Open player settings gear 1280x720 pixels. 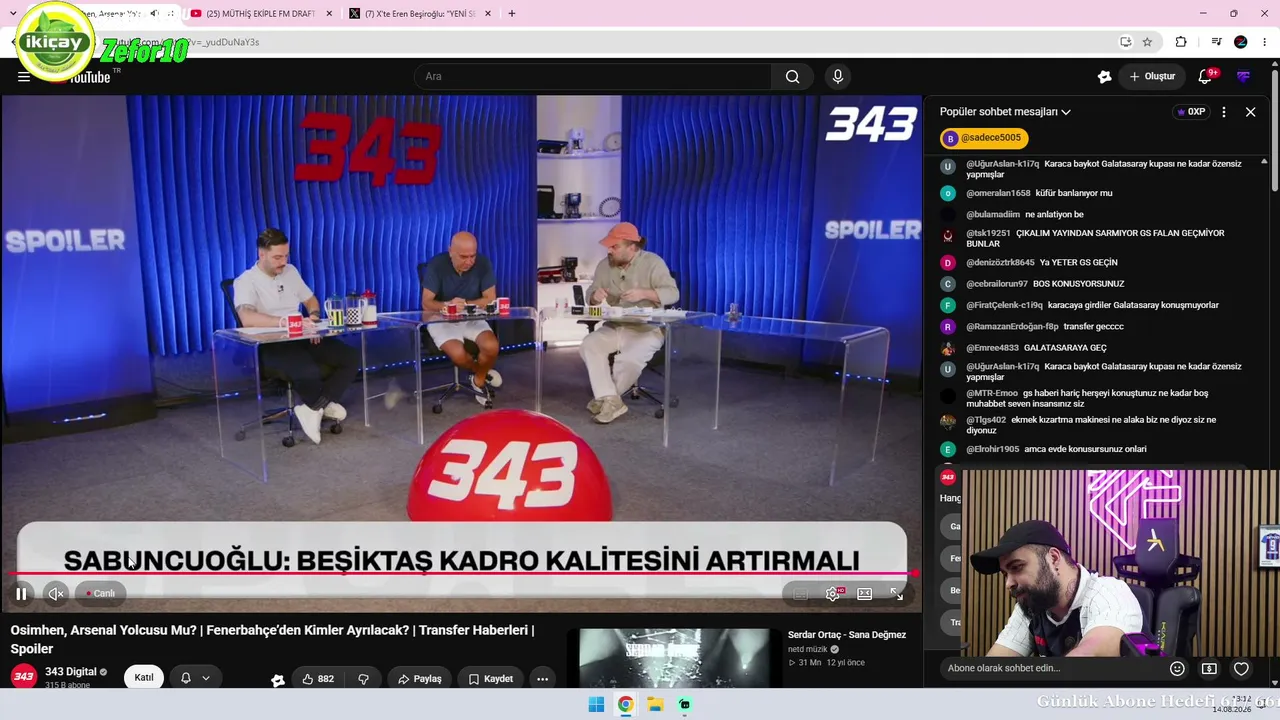click(833, 594)
